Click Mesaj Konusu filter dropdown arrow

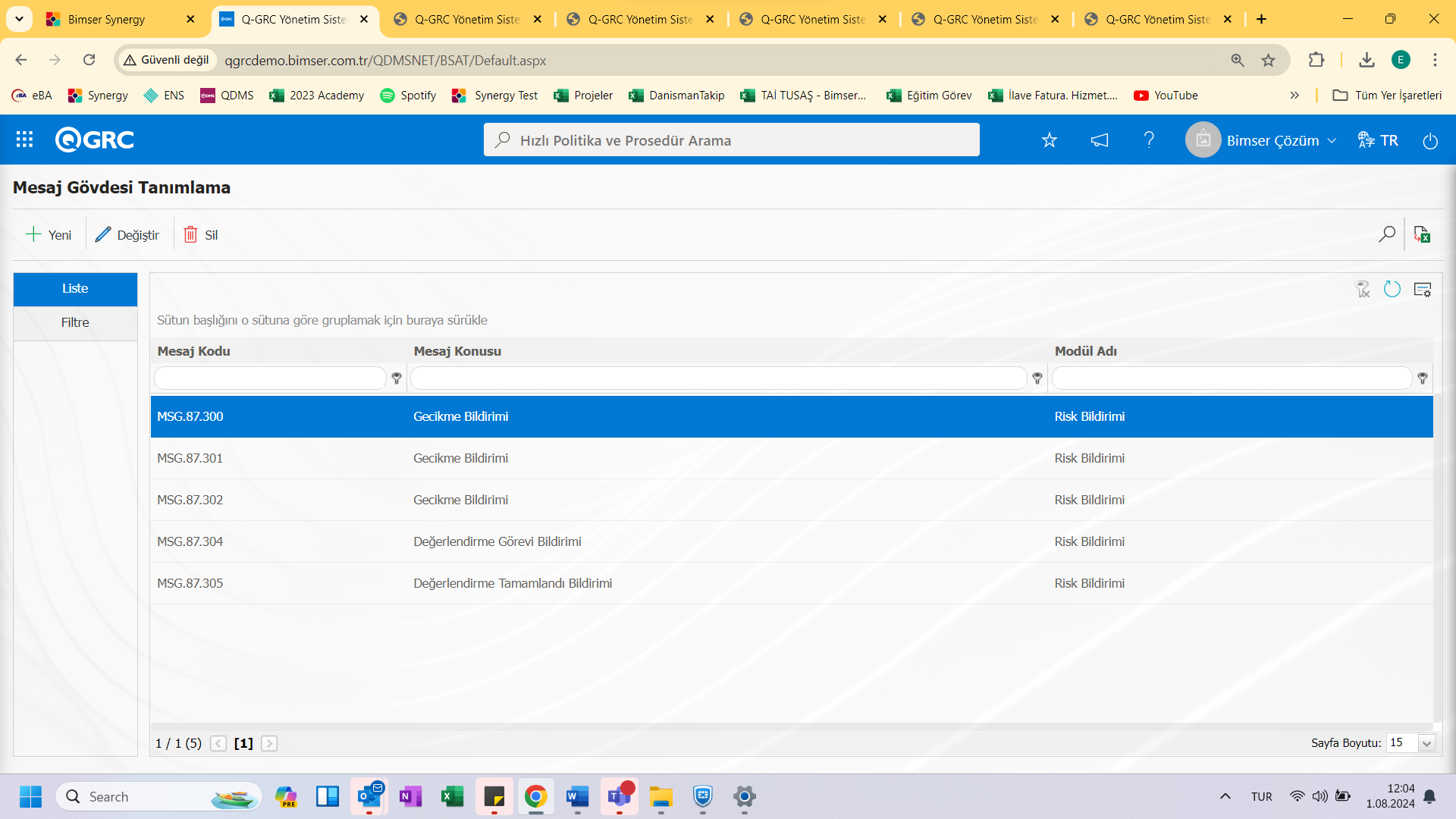tap(1037, 378)
